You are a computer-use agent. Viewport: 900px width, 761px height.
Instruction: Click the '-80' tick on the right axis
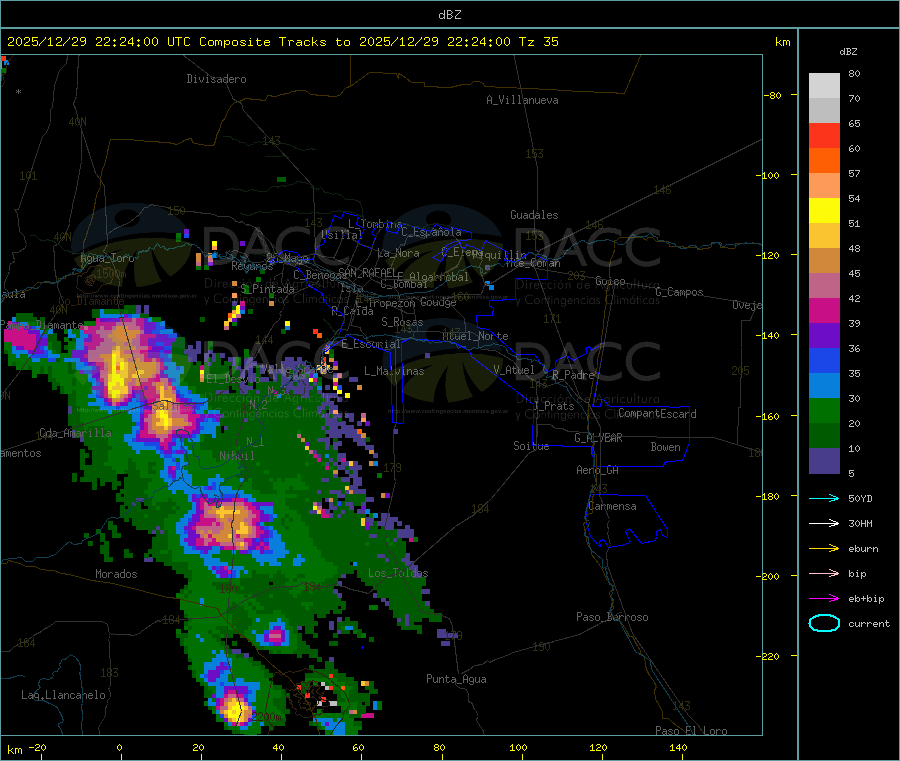pos(772,95)
